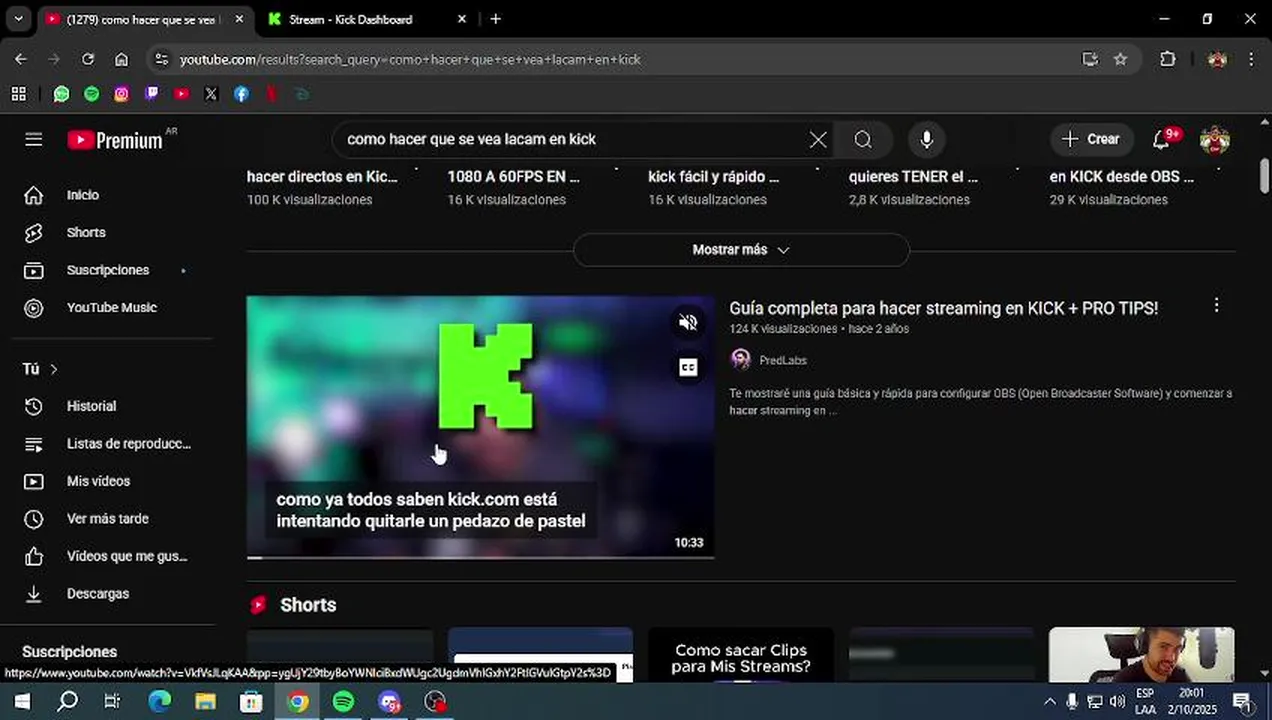Clear the search box with the X
The height and width of the screenshot is (720, 1272).
point(818,139)
